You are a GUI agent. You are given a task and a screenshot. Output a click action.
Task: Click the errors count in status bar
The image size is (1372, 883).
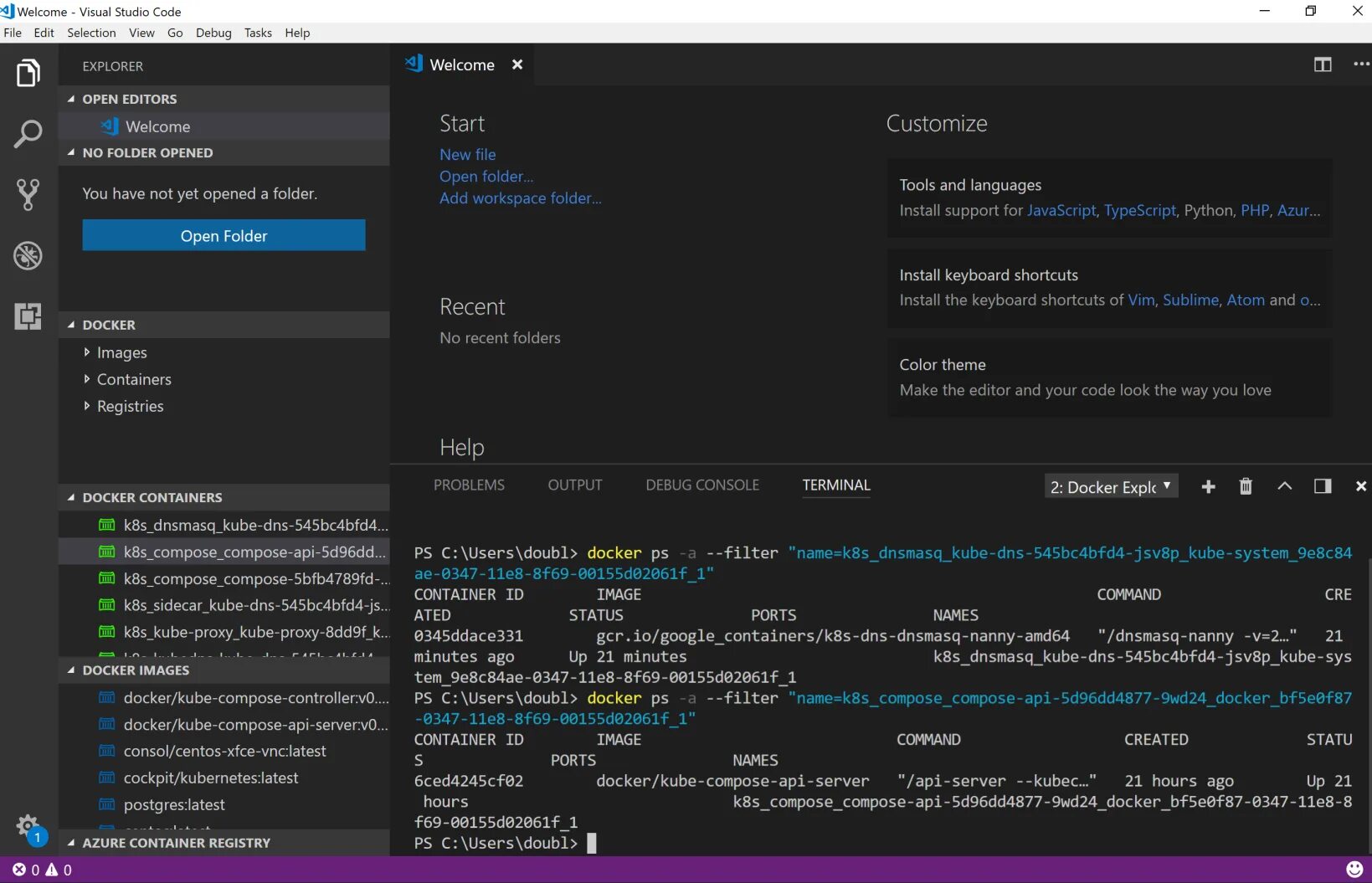click(x=26, y=870)
